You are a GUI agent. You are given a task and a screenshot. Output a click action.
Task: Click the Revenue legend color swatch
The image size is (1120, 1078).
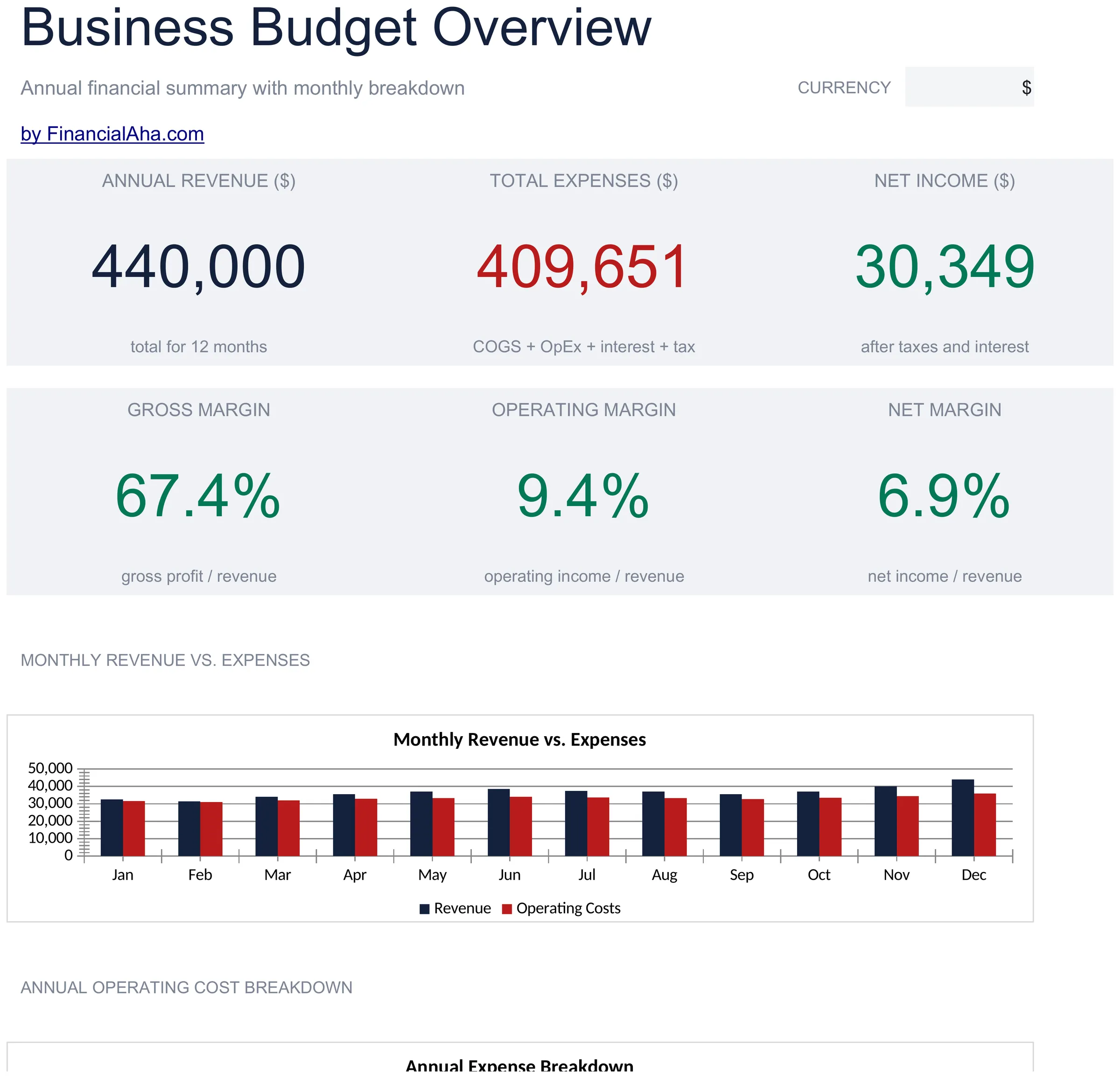[x=424, y=909]
